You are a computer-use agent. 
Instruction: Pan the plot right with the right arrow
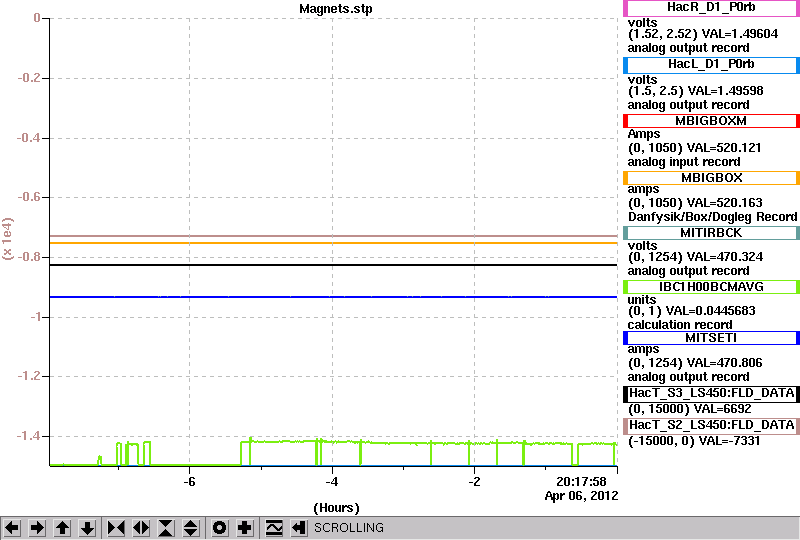(x=37, y=528)
